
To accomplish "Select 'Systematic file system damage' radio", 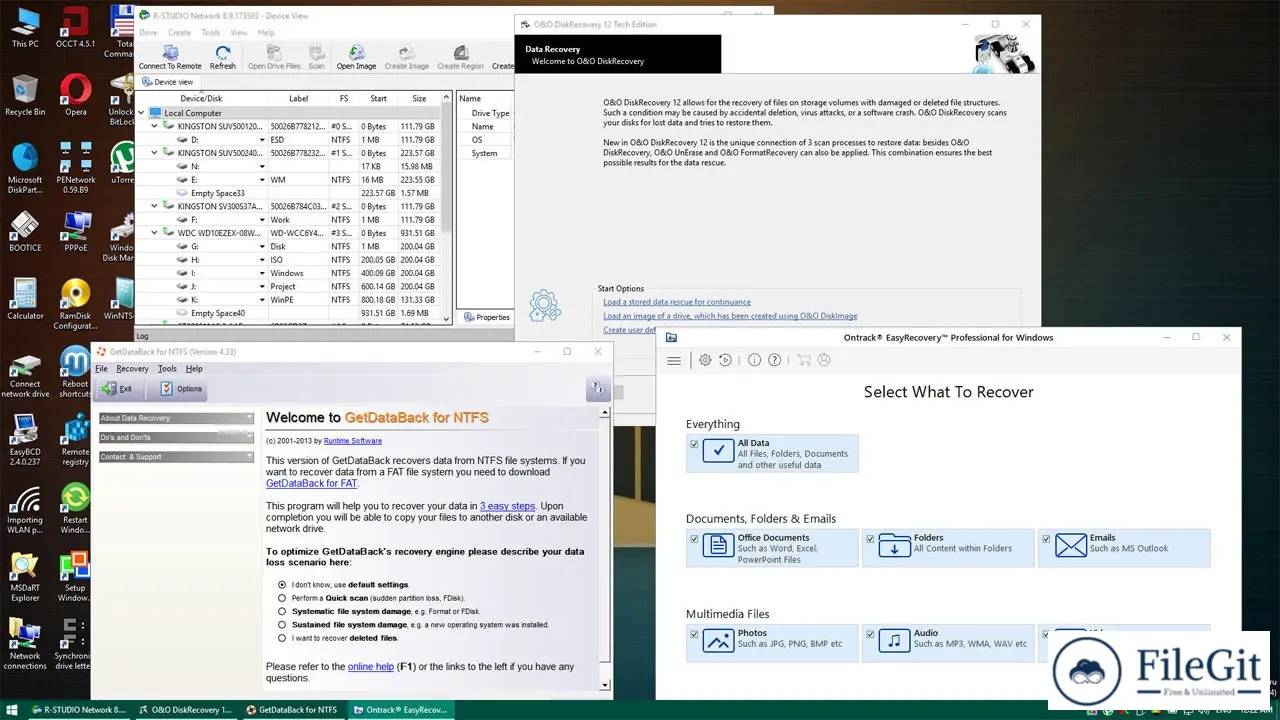I will tap(282, 611).
